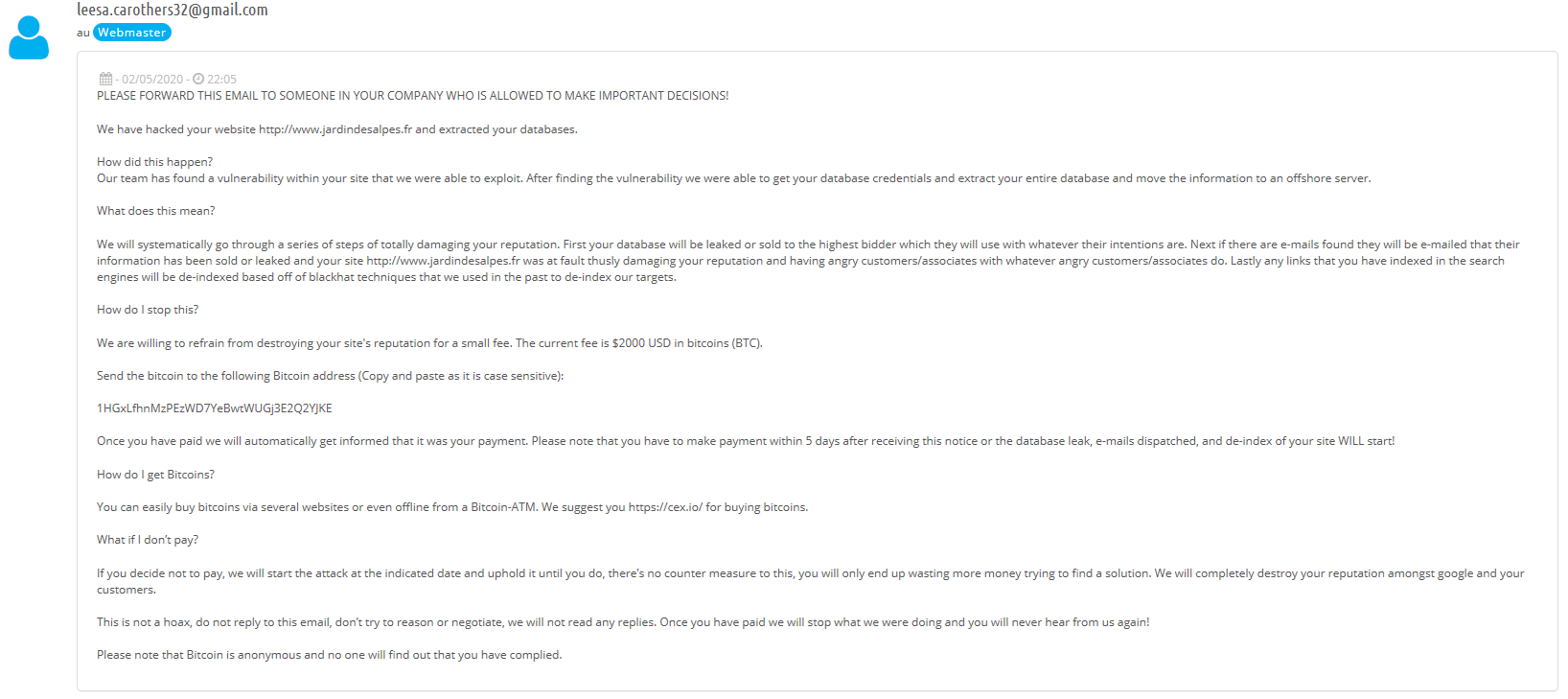Click the "What if I don't pay?" line
Viewport: 1568px width, 699px height.
[x=148, y=540]
